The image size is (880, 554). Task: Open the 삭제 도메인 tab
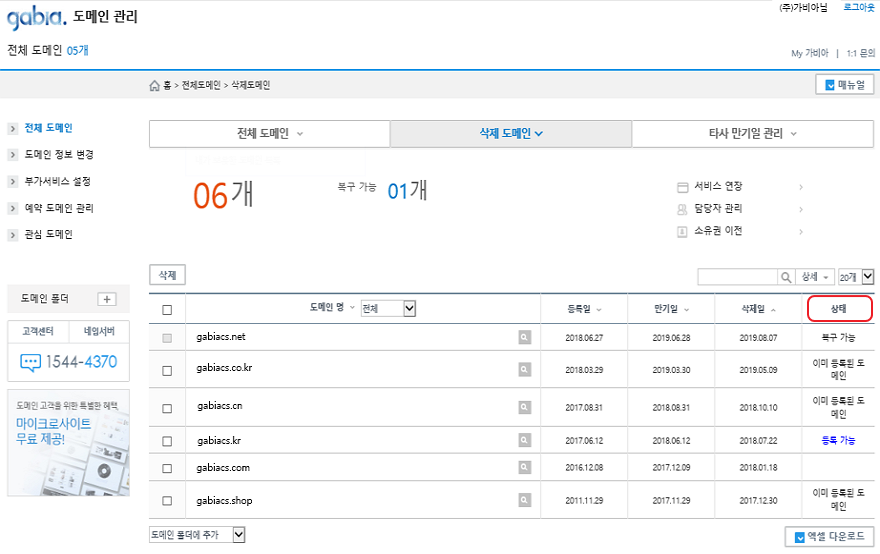point(511,134)
